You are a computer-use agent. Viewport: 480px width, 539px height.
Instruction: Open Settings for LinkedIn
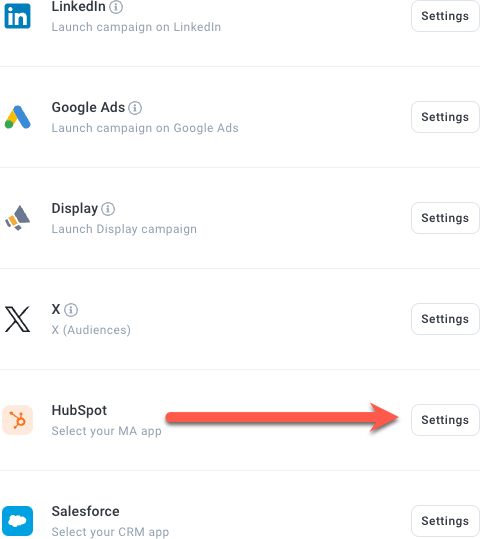click(445, 16)
